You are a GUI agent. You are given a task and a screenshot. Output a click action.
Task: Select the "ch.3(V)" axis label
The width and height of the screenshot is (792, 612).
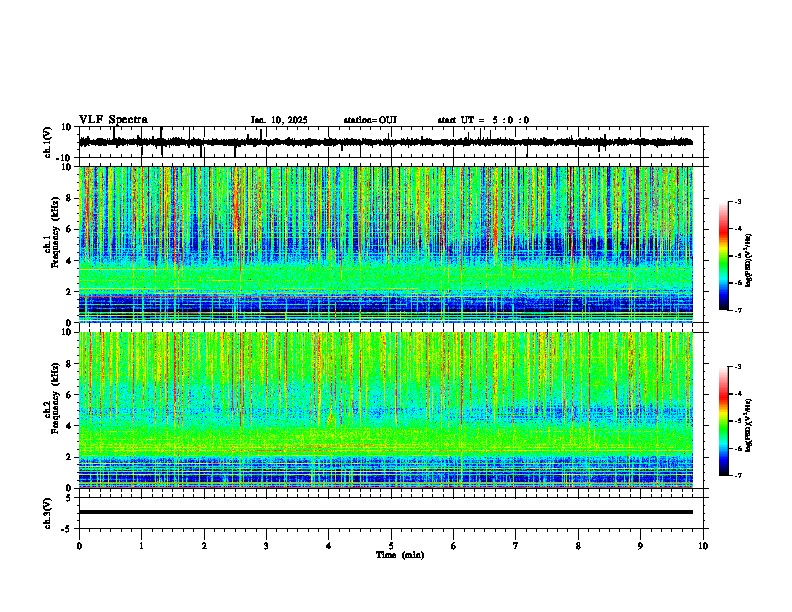point(48,514)
